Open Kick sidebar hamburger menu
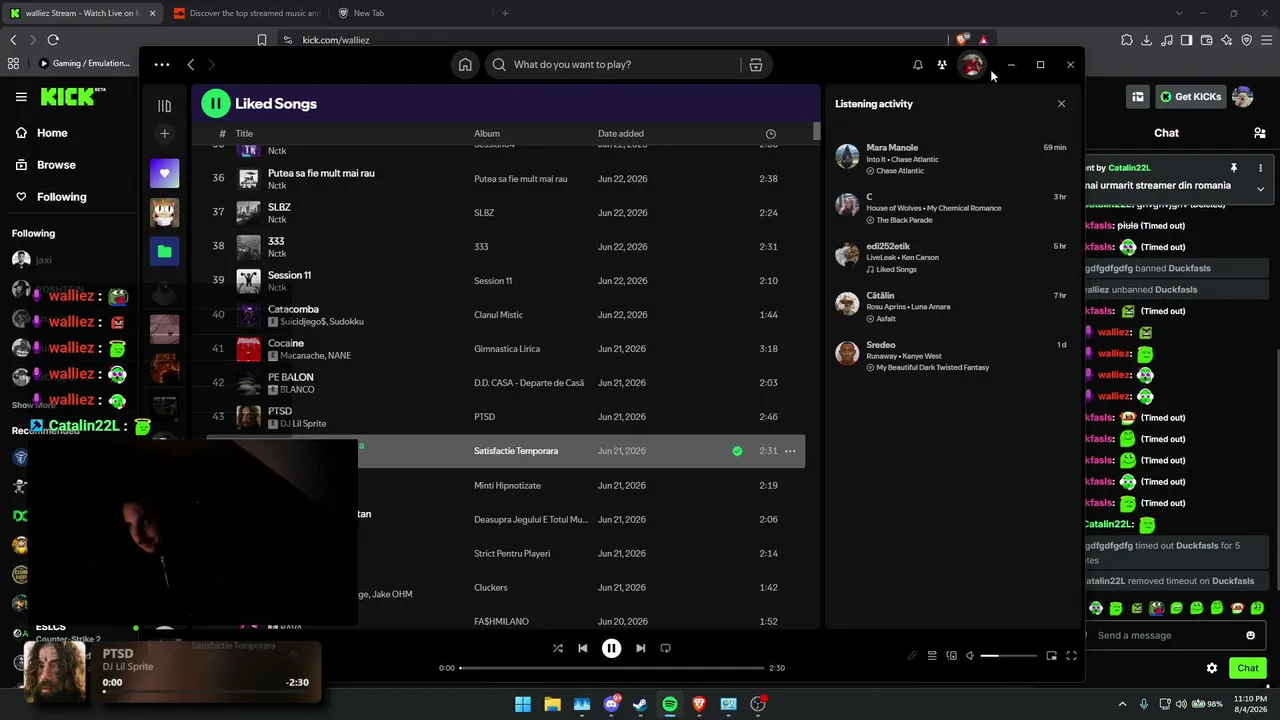 pyautogui.click(x=21, y=97)
